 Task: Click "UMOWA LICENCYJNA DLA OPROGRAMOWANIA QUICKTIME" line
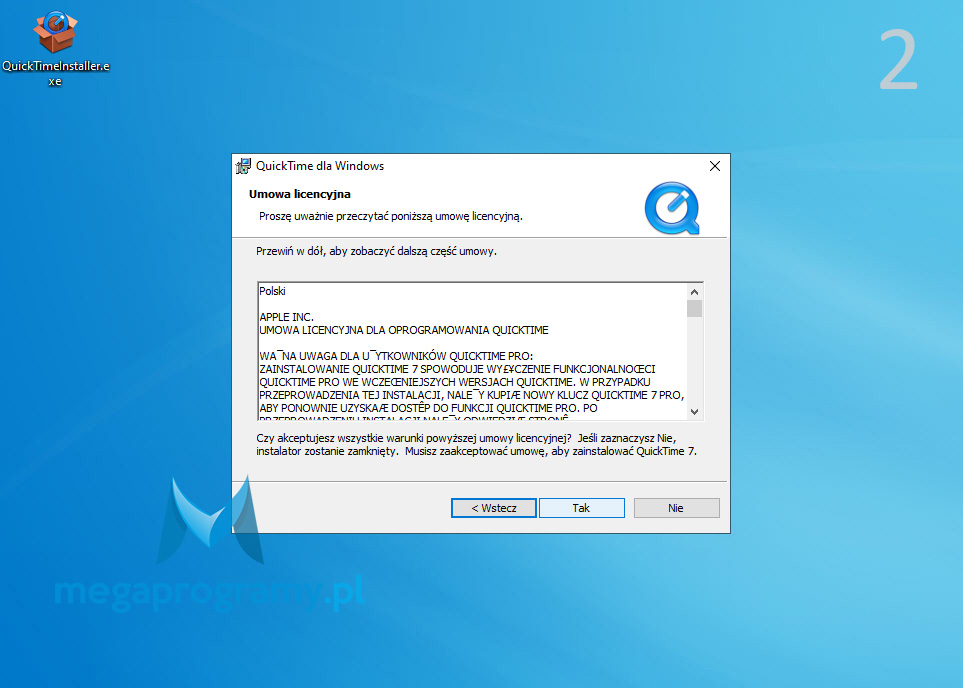(x=404, y=330)
